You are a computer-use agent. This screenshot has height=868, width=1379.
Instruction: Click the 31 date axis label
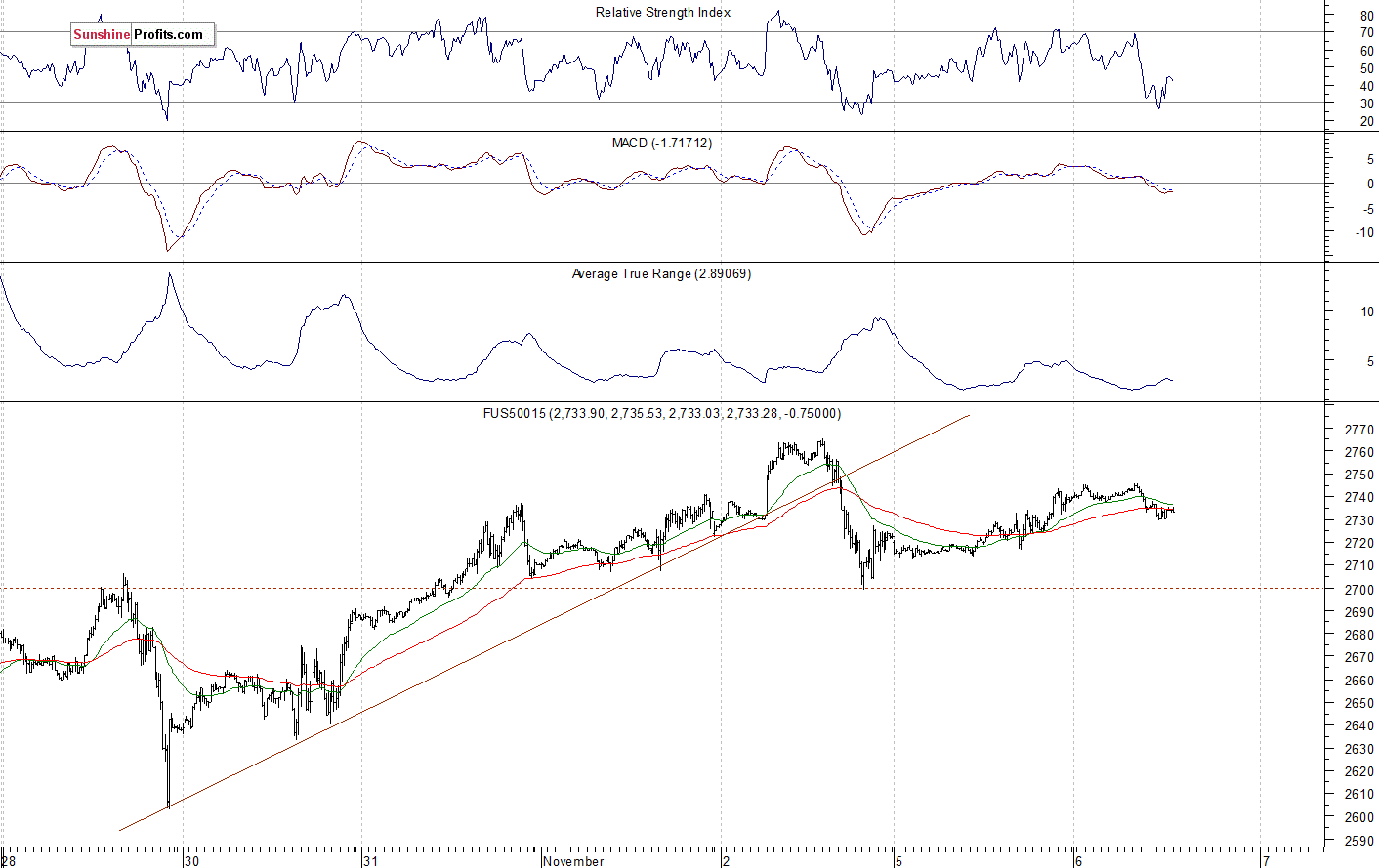pyautogui.click(x=370, y=861)
